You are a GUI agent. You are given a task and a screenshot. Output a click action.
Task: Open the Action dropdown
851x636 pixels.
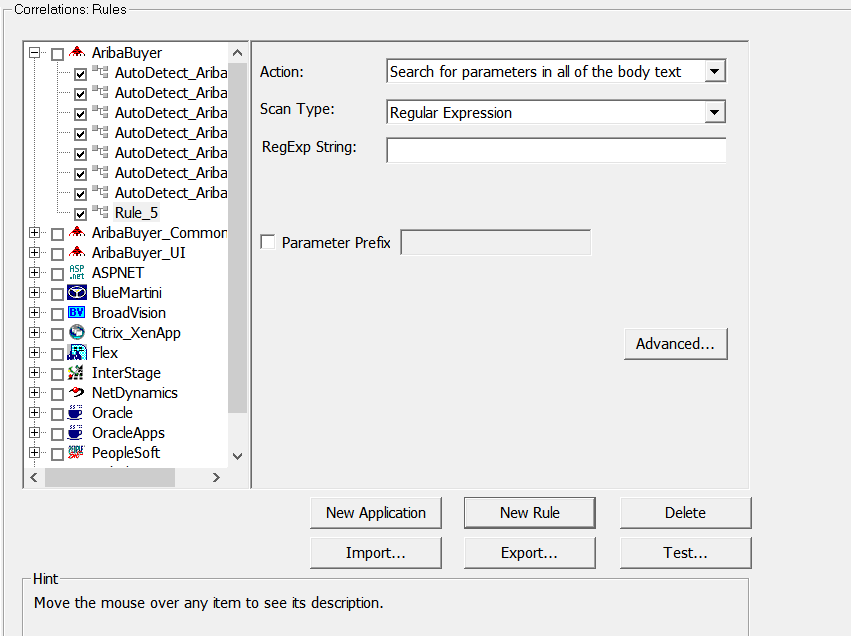point(715,71)
